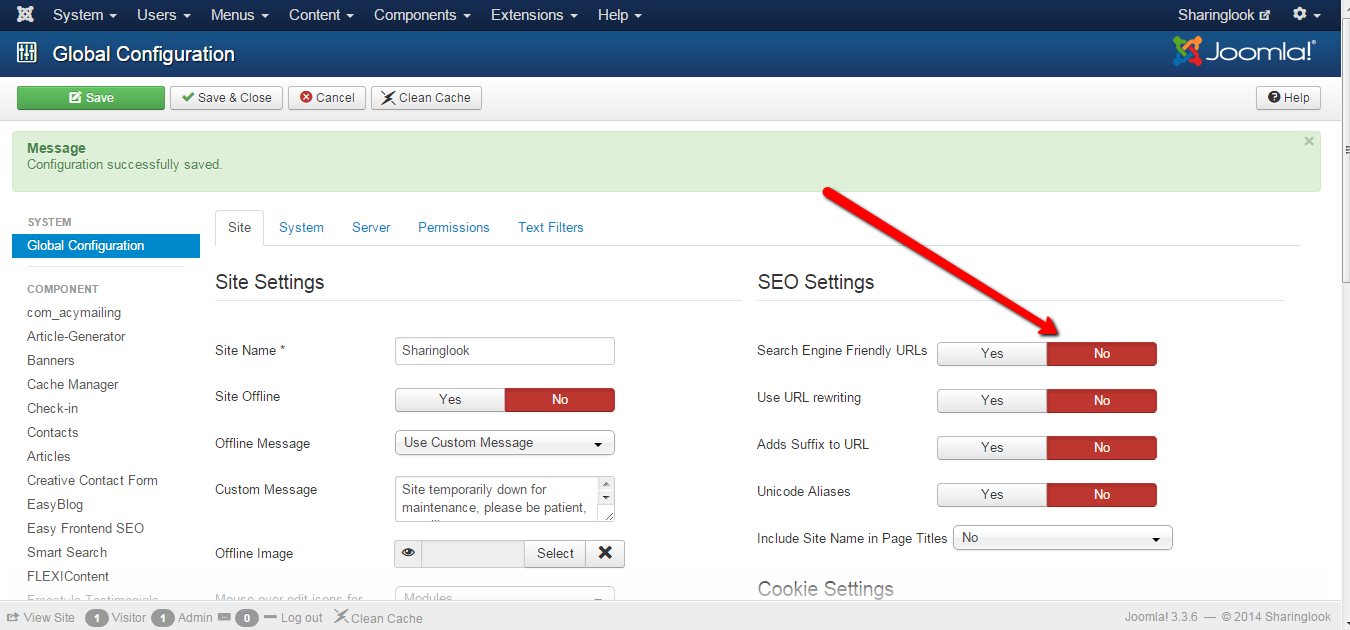Open FLEXIContent in sidebar
The image size is (1350, 630).
[x=68, y=577]
